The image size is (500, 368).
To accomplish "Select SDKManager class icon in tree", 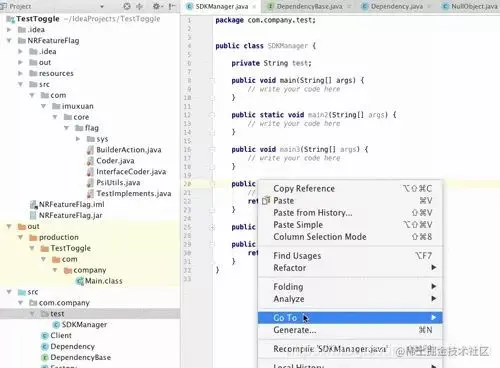I will 56,325.
